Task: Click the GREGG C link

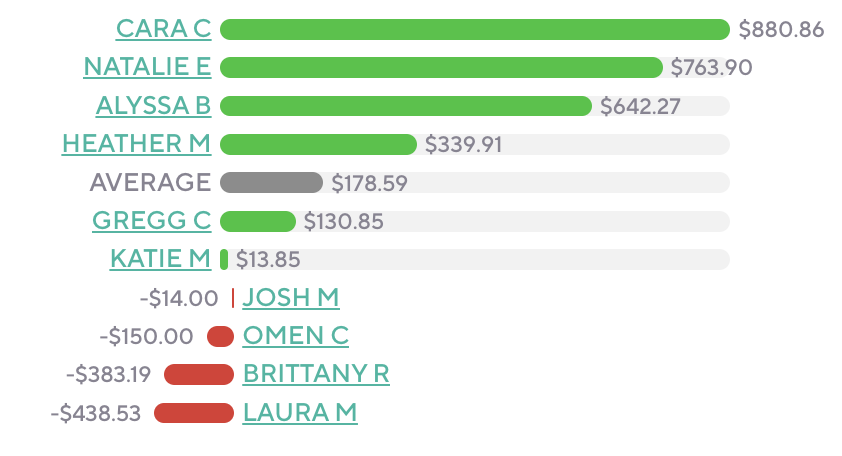Action: [151, 220]
